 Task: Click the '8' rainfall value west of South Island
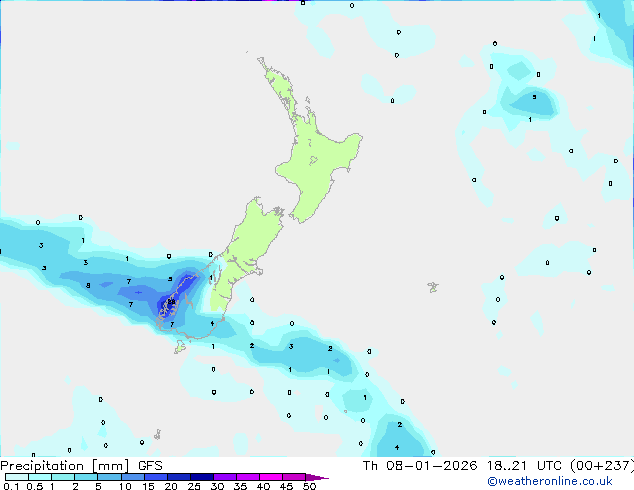88,285
